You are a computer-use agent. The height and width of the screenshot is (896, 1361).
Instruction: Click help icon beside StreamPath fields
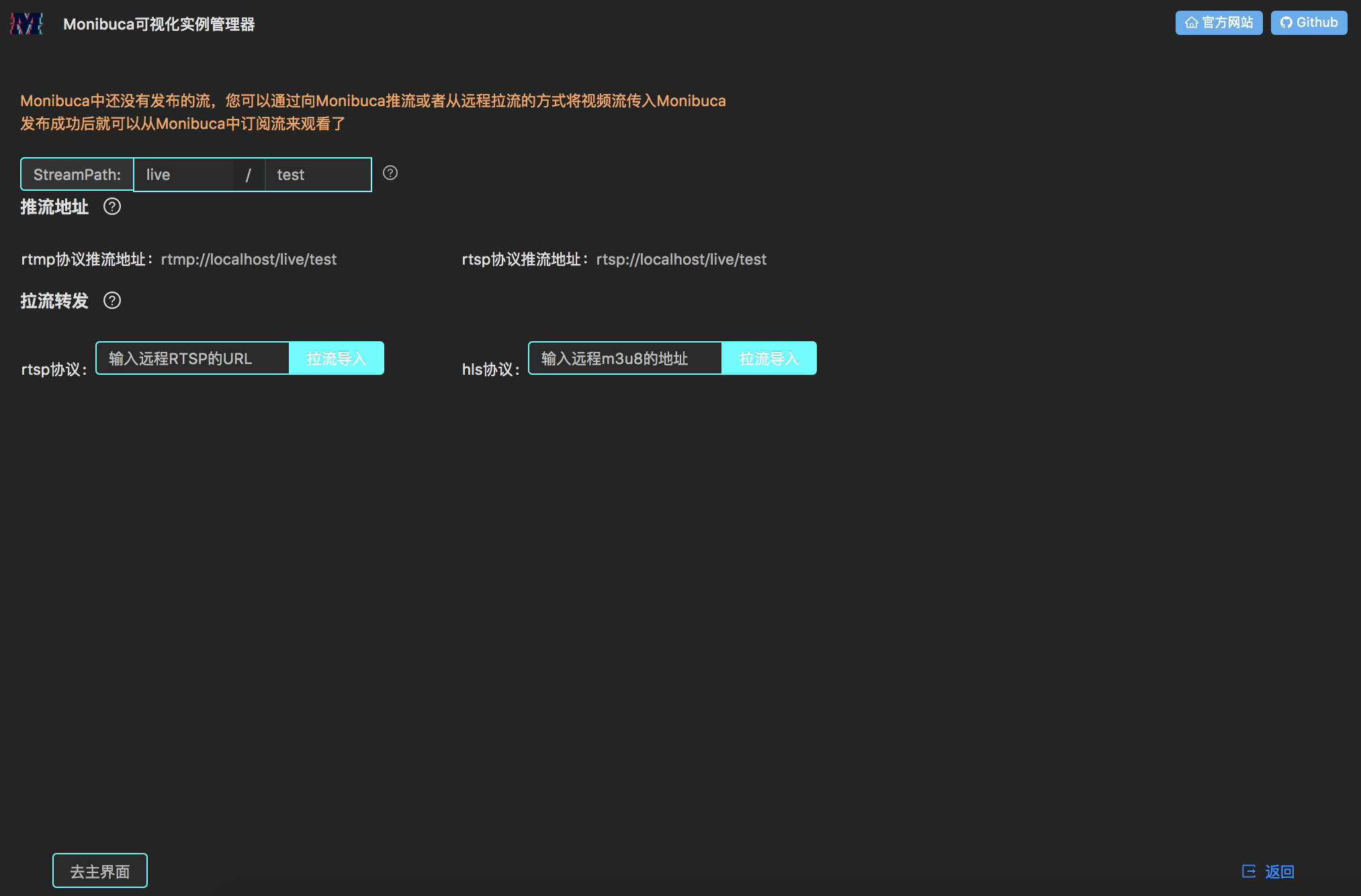390,173
